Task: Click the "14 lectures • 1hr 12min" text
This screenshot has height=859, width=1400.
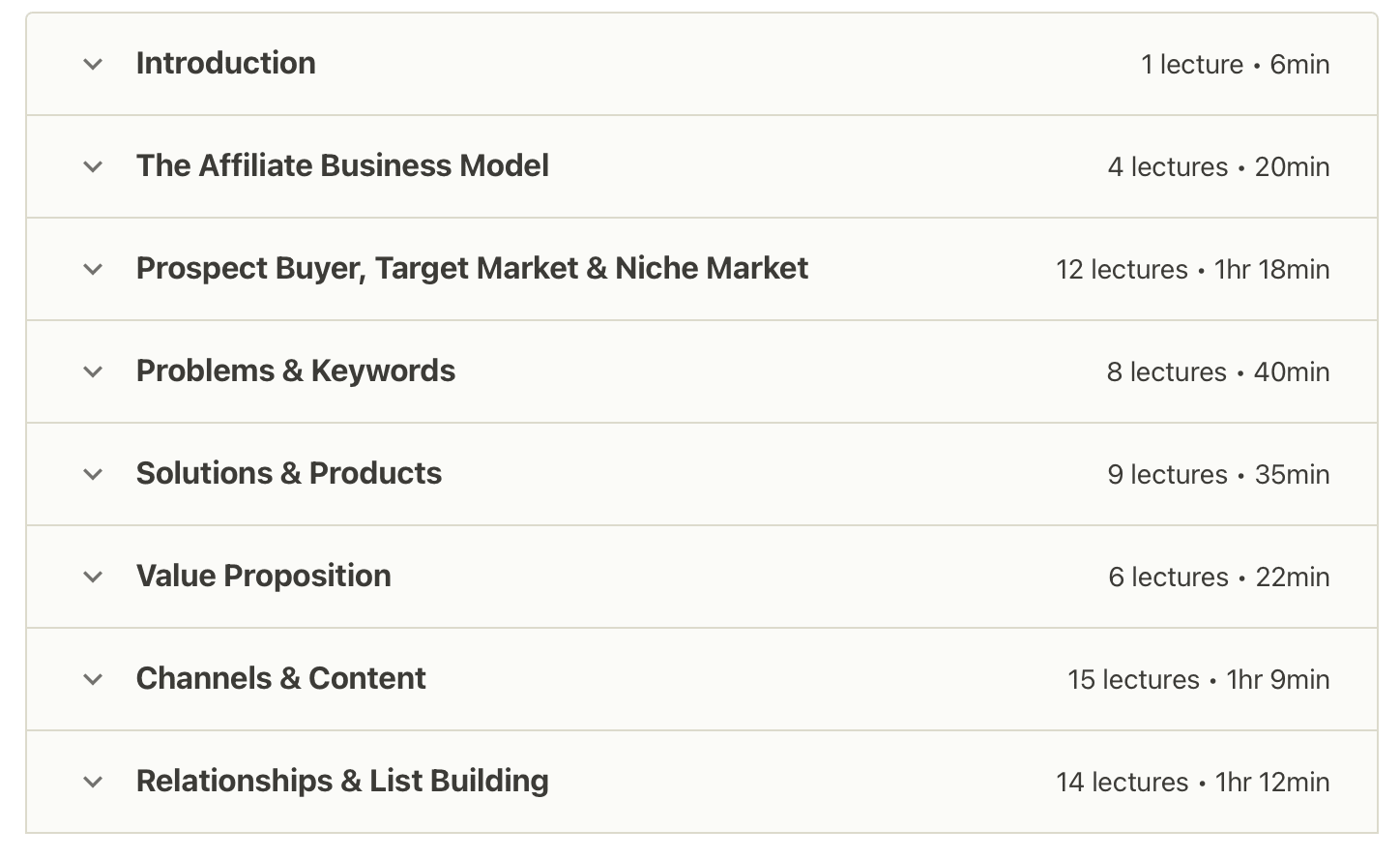Action: tap(1192, 783)
